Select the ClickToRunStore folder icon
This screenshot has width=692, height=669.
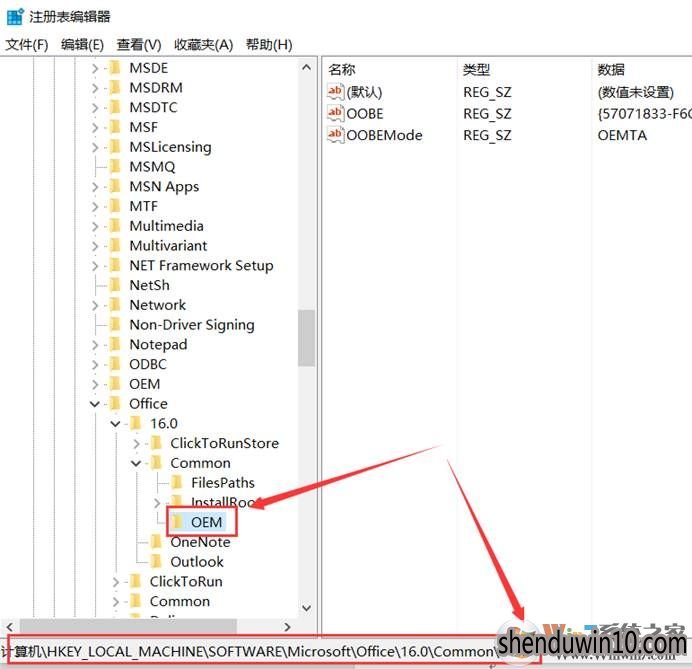click(156, 443)
